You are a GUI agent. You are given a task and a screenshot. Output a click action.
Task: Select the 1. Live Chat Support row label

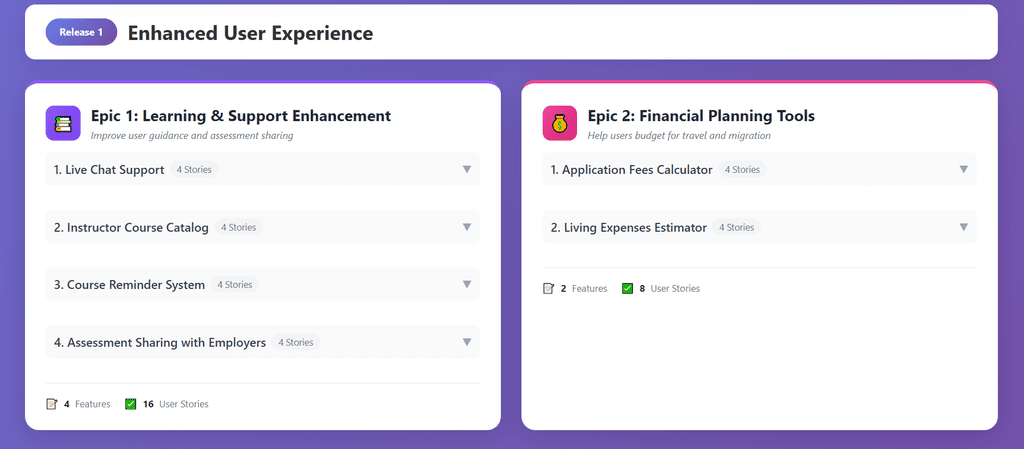coord(109,170)
